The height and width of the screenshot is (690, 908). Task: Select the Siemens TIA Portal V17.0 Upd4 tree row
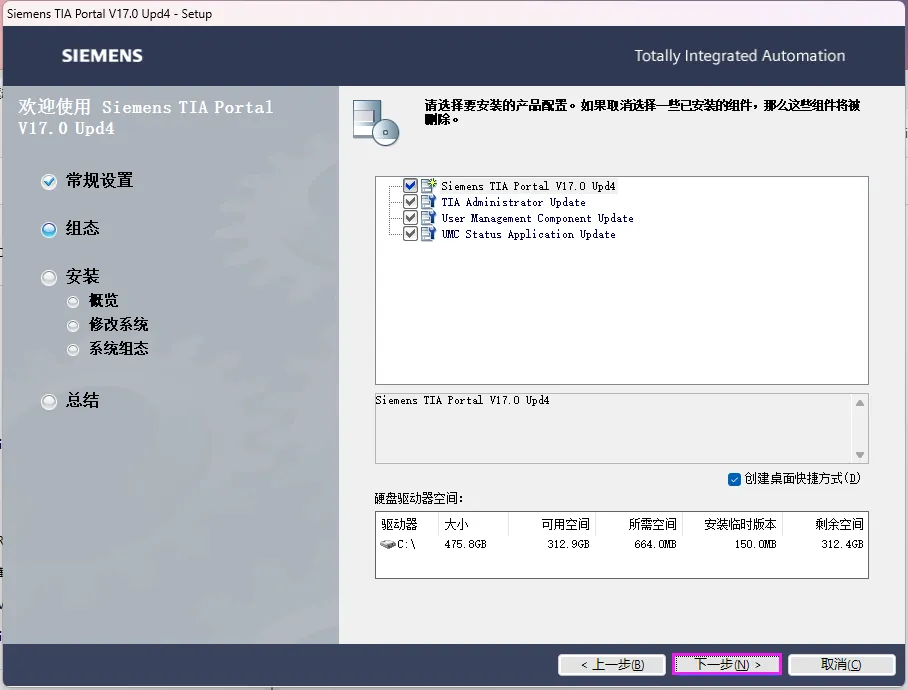coord(528,186)
